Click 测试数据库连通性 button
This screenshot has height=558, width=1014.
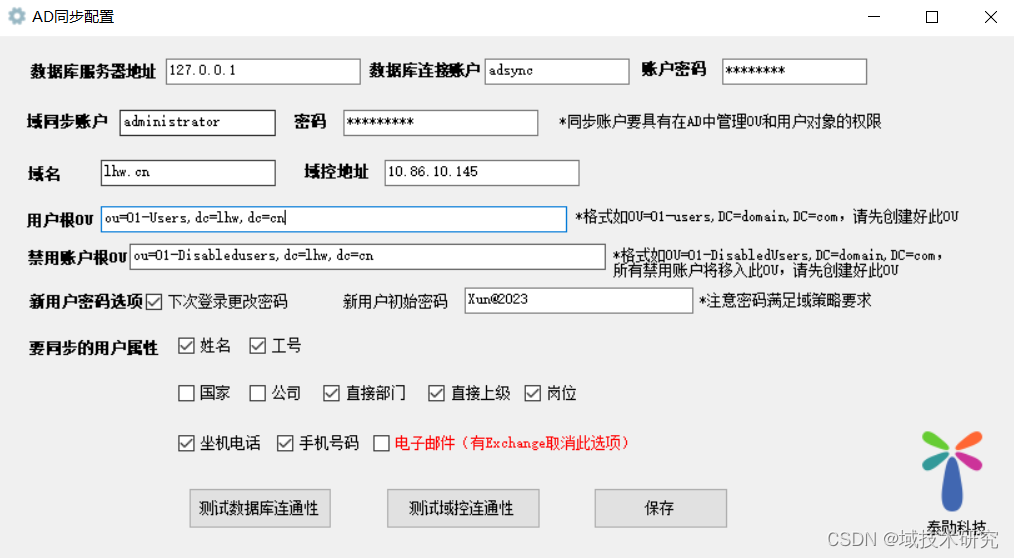pos(260,508)
